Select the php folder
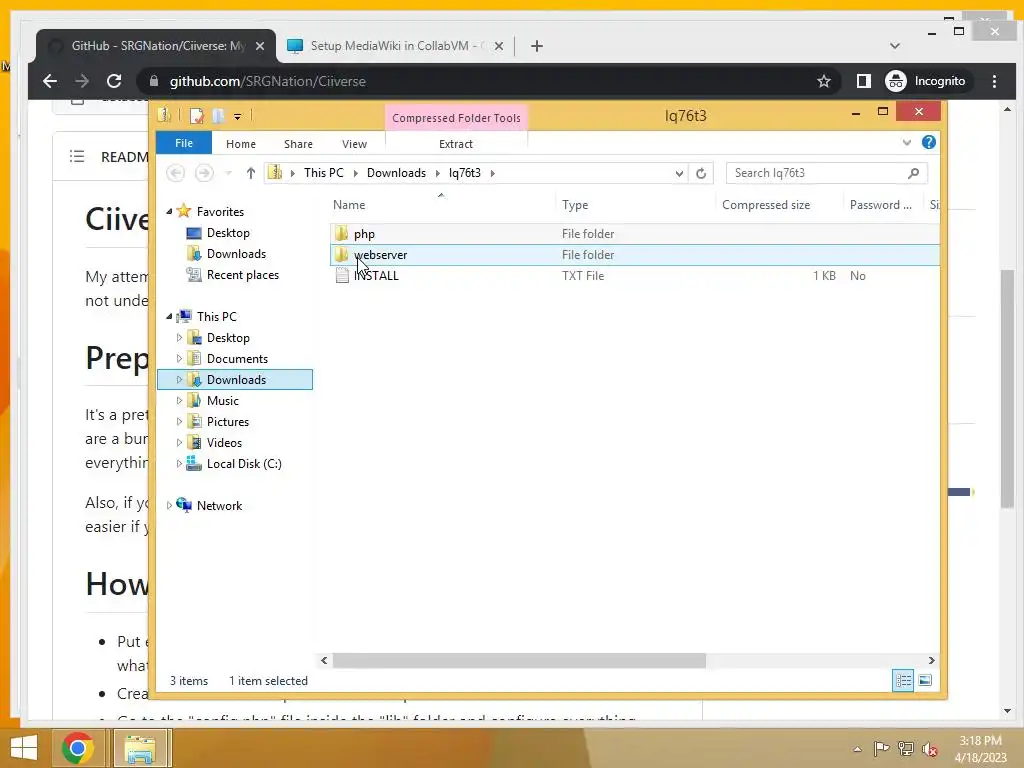1024x768 pixels. click(364, 234)
